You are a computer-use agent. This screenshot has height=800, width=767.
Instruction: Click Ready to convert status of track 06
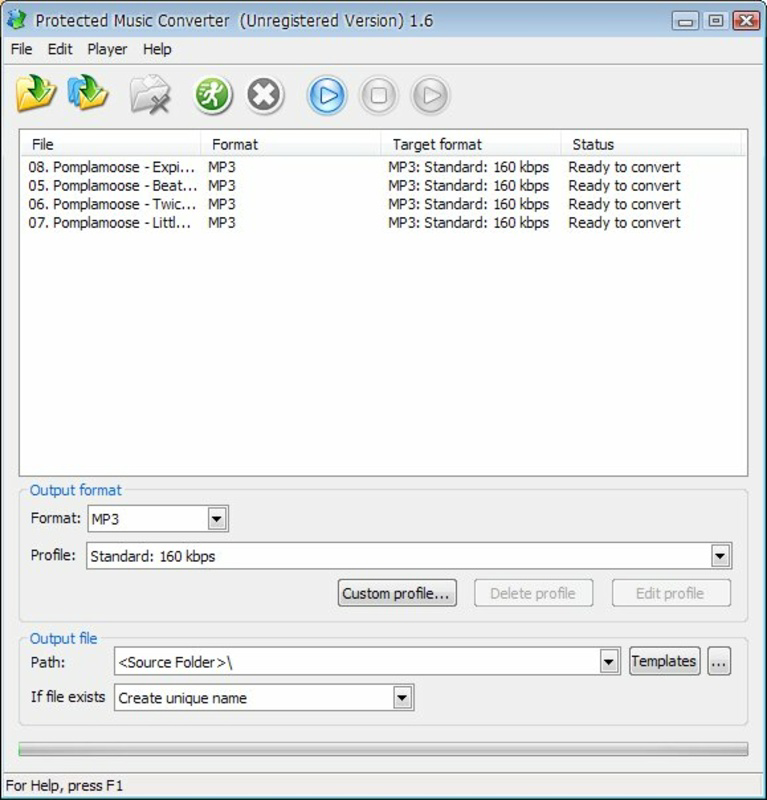(624, 204)
